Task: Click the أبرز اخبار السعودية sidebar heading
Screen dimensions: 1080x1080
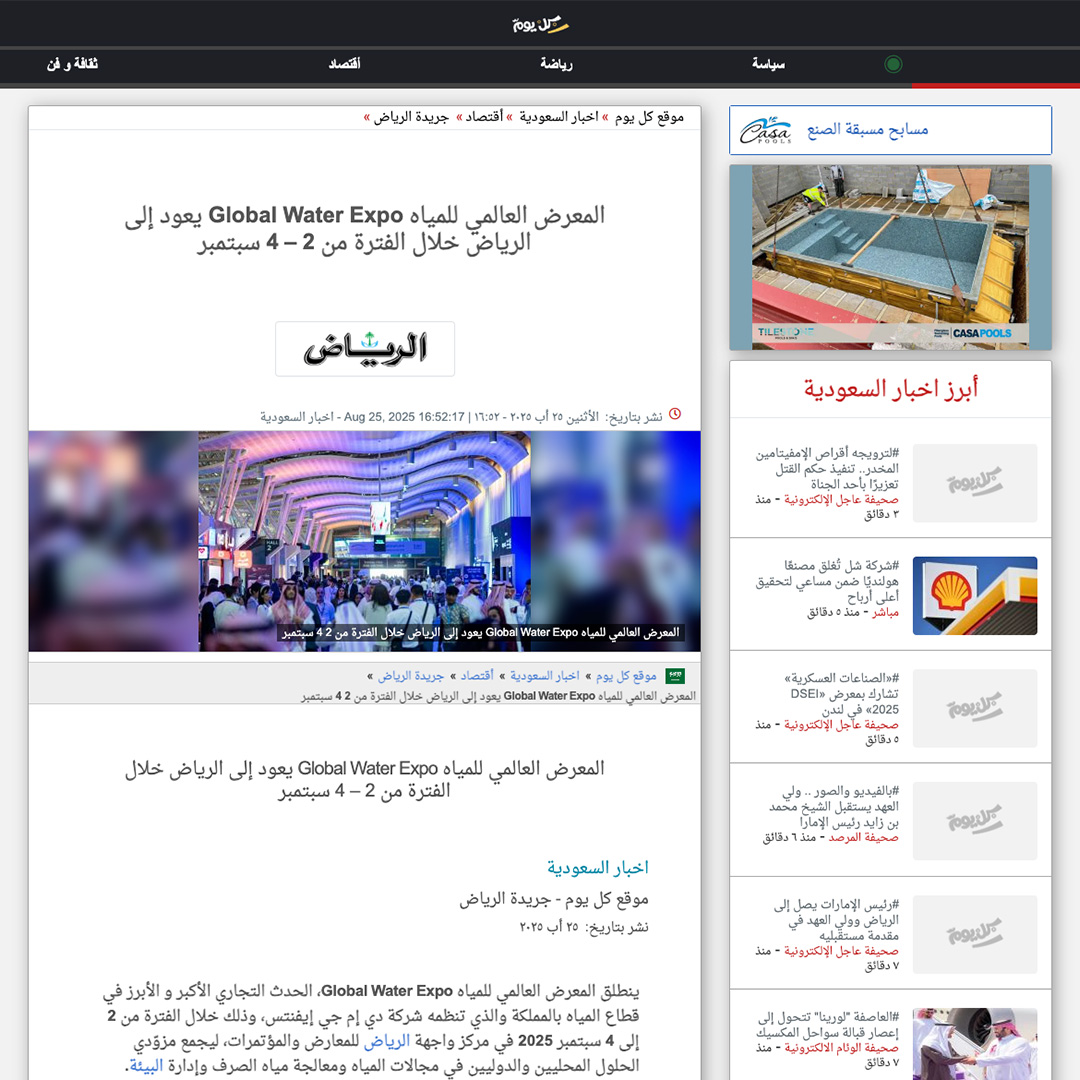Action: [x=891, y=388]
